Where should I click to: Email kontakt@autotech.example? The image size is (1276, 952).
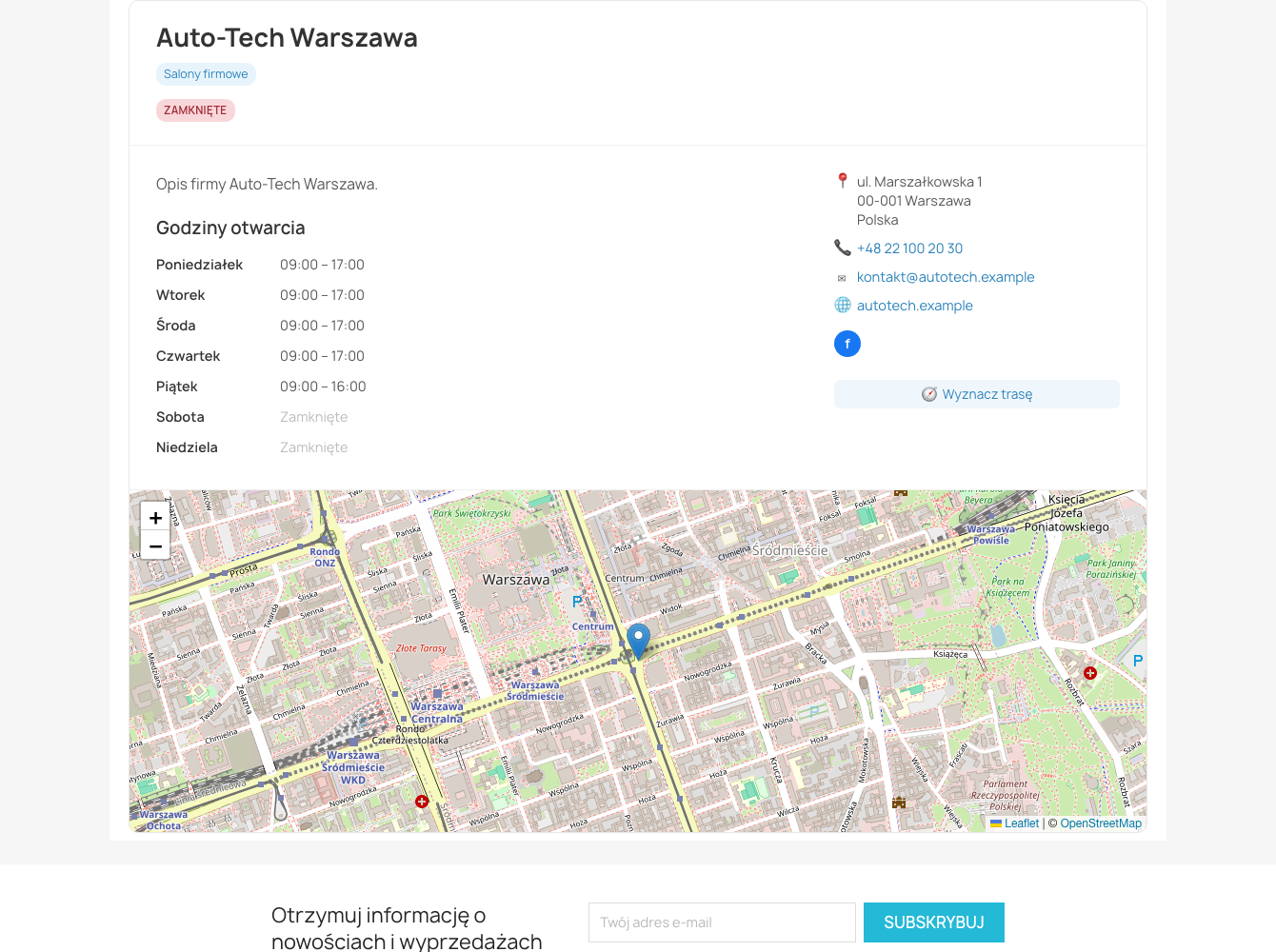946,277
